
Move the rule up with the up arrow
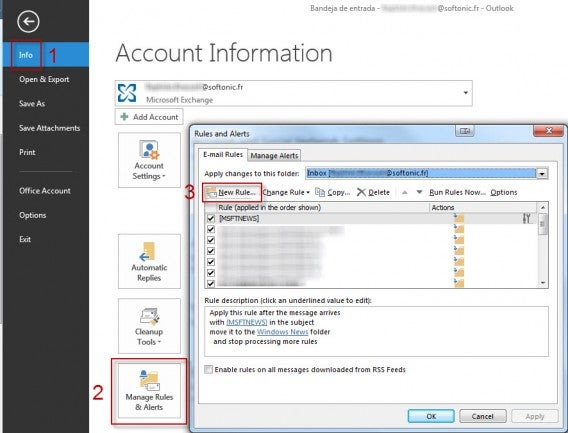pos(405,192)
